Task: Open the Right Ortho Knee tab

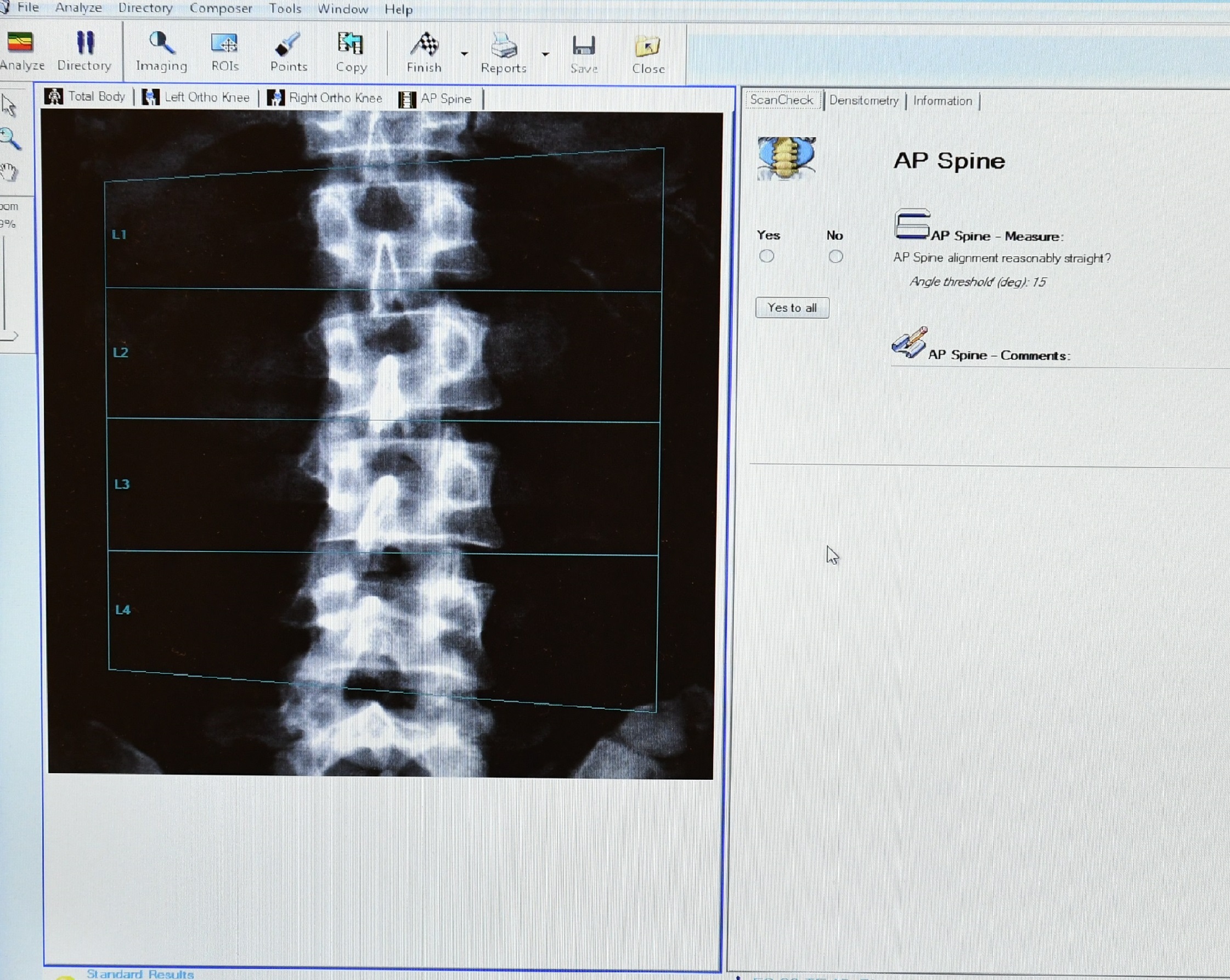Action: [325, 98]
